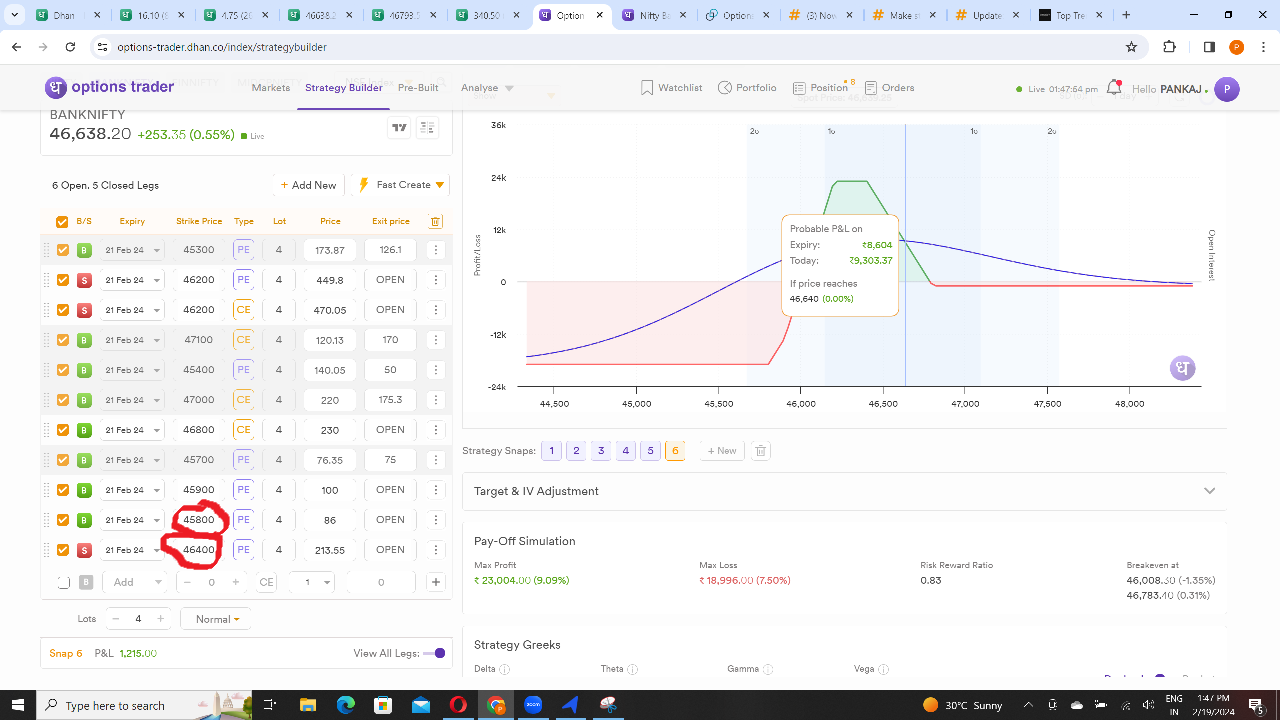Screen dimensions: 1284x725
Task: Click the delete all legs trash icon
Action: pos(435,222)
